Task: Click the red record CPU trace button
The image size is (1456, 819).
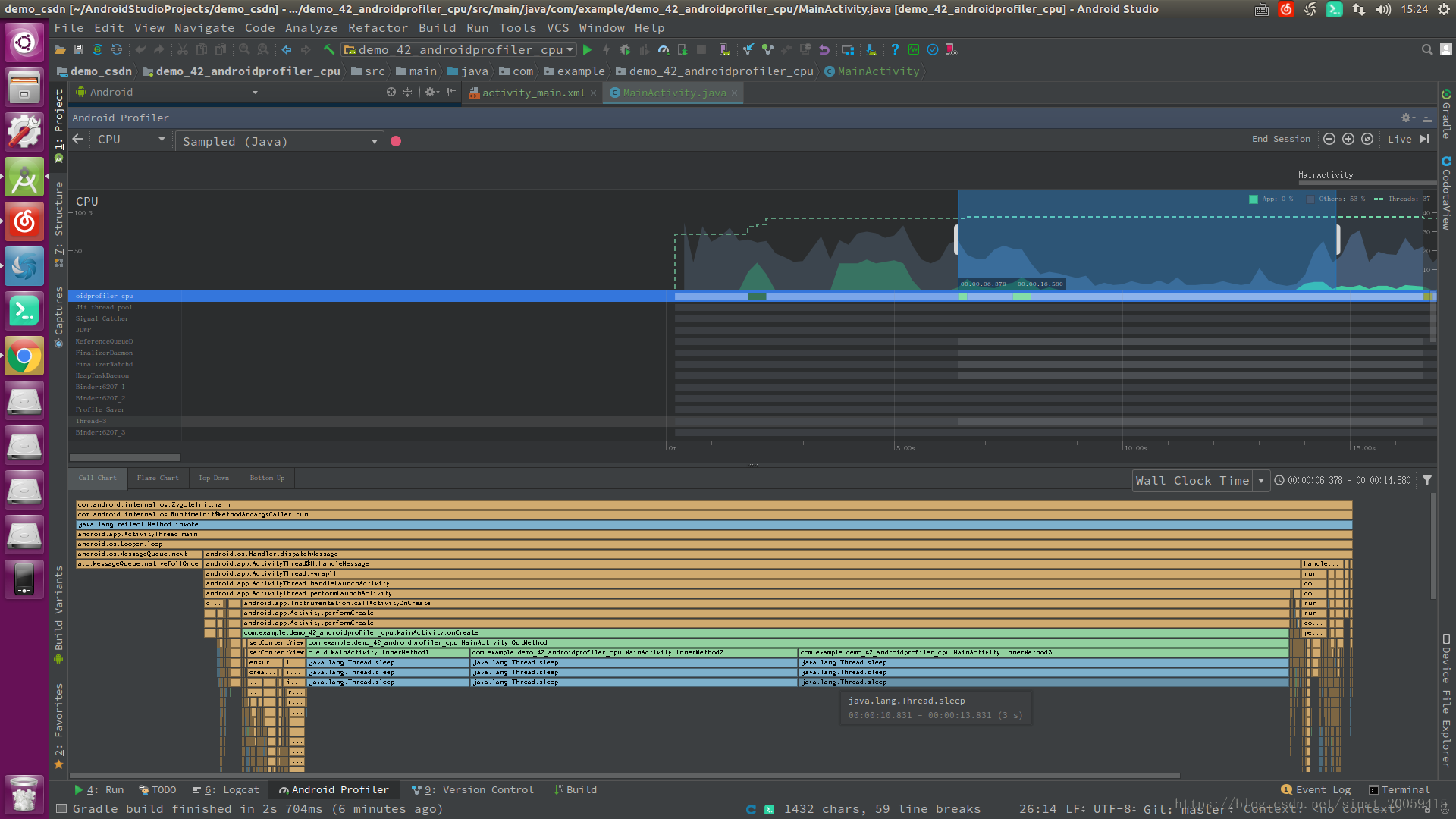Action: pos(396,141)
